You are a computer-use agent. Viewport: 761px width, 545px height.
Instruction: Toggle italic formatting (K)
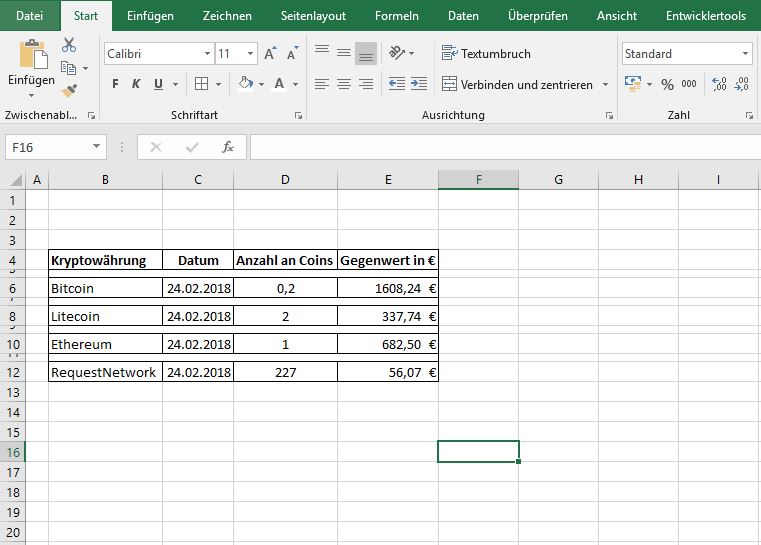[x=136, y=84]
